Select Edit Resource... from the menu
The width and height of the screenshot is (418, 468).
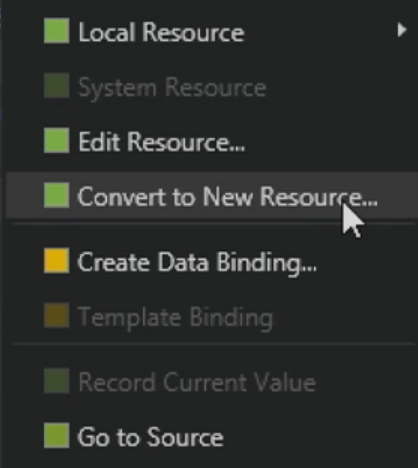(162, 142)
